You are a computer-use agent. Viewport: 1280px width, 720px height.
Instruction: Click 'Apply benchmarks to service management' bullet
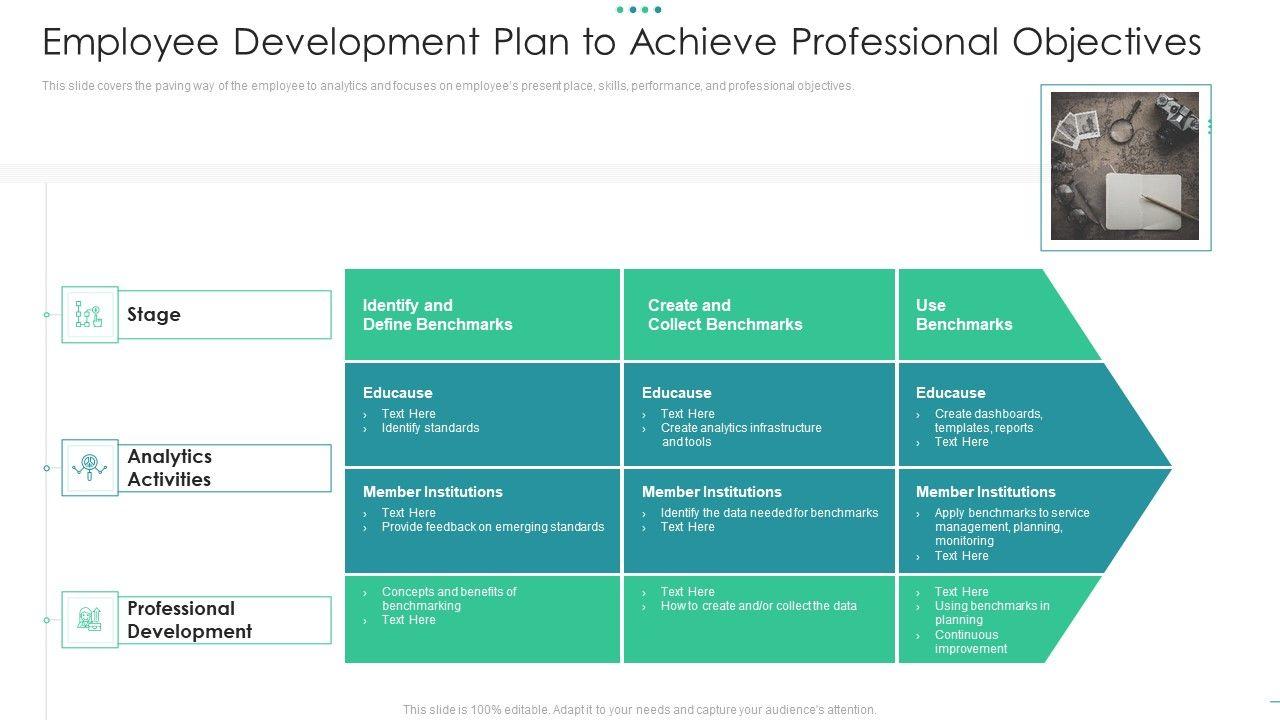1012,527
